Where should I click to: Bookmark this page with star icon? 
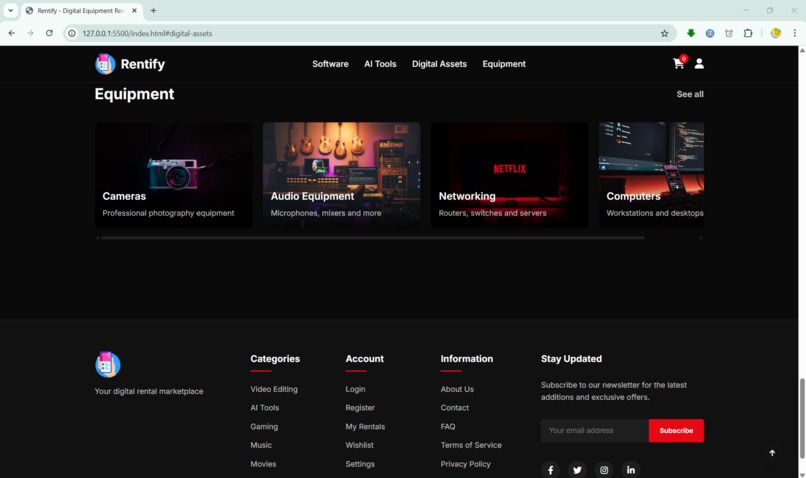click(x=664, y=33)
